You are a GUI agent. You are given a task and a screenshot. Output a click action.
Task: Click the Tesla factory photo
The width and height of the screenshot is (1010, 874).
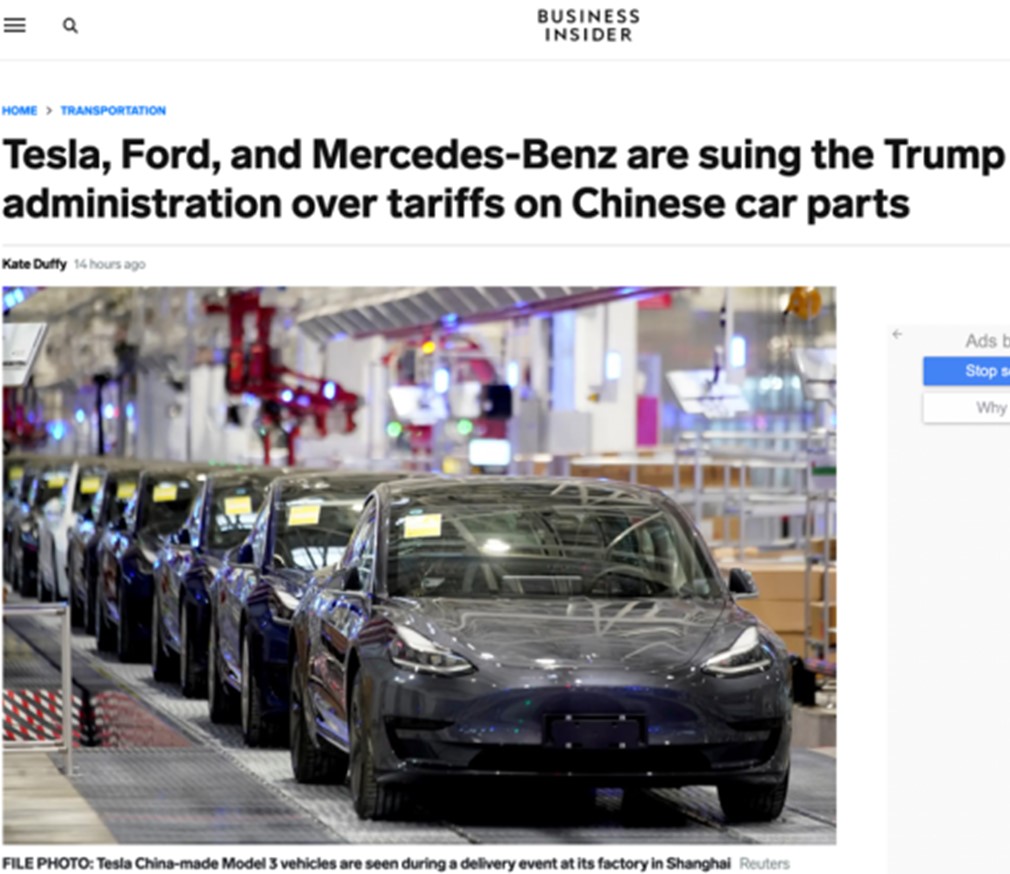(x=419, y=565)
